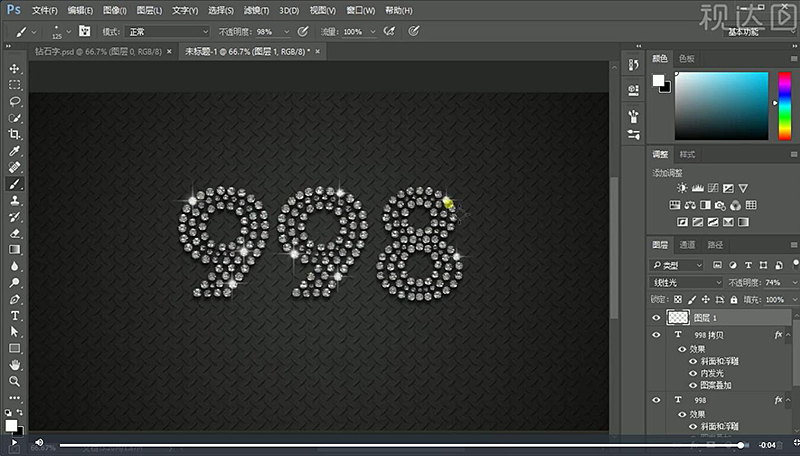
Task: Add Curves adjustment icon
Action: coord(713,188)
